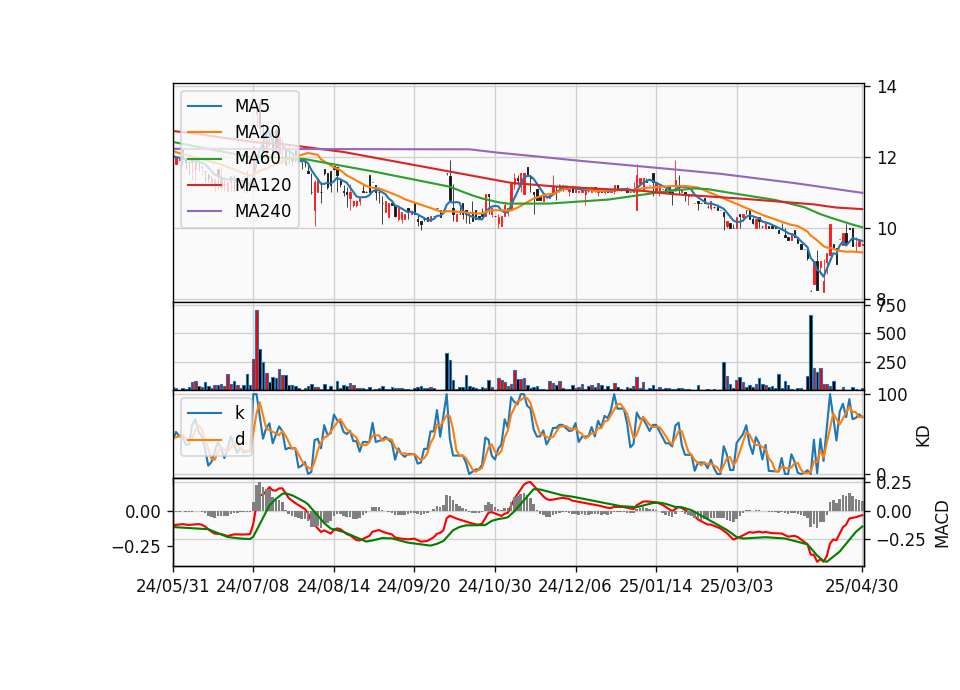The width and height of the screenshot is (960, 690).
Task: Click the MA60 legend label
Action: [257, 158]
